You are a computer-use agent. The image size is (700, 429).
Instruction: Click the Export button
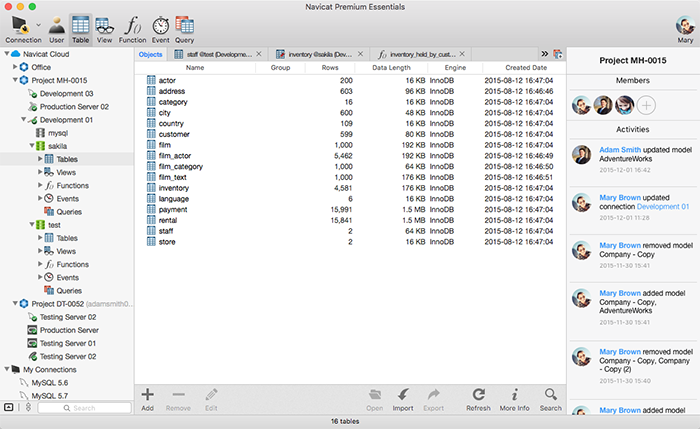pos(433,399)
